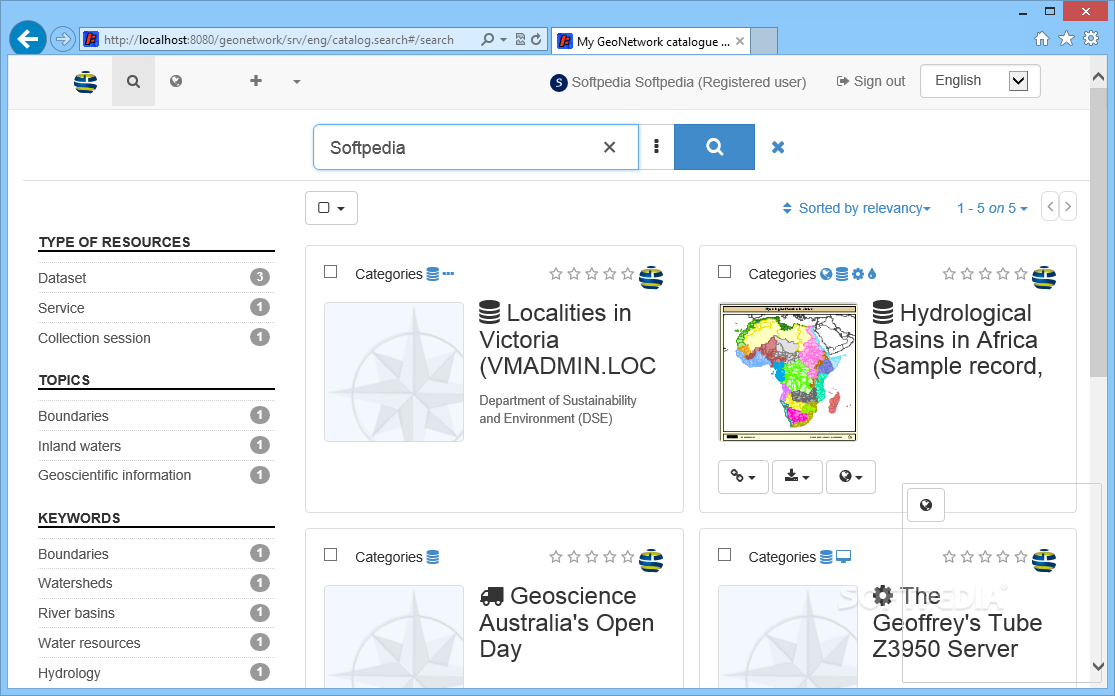Rate Hydrological Basins in Africa five stars
1115x696 pixels.
click(1020, 274)
